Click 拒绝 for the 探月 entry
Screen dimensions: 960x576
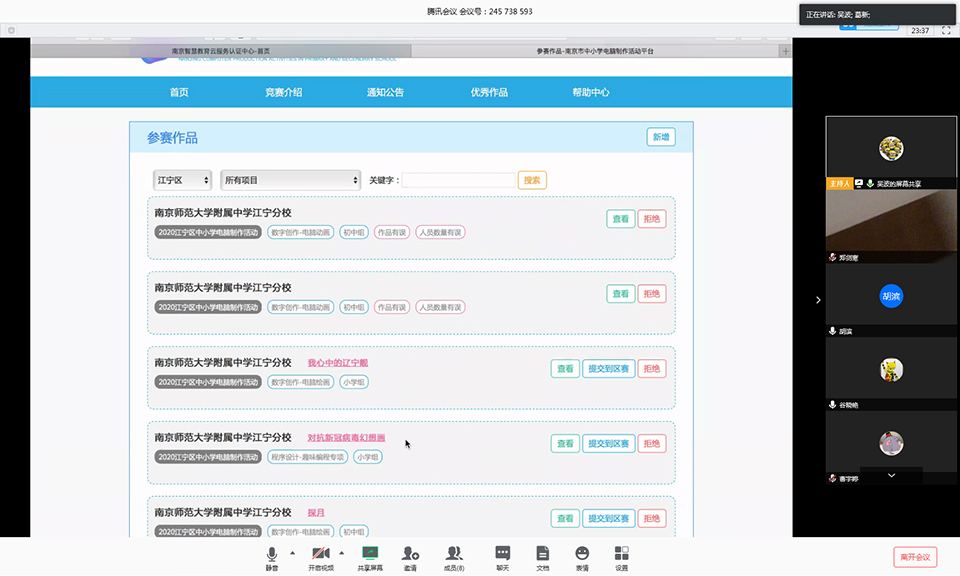click(652, 518)
